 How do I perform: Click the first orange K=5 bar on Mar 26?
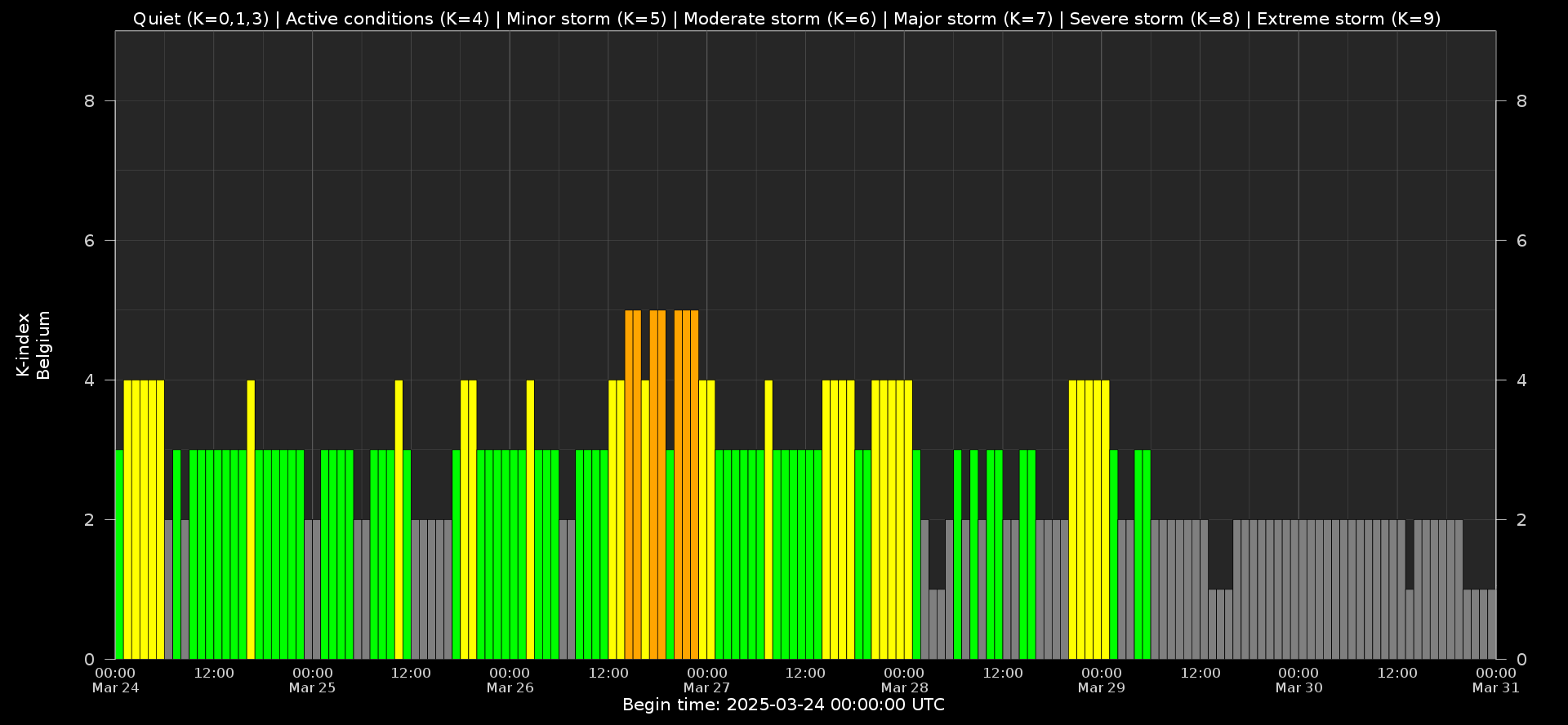(629, 484)
